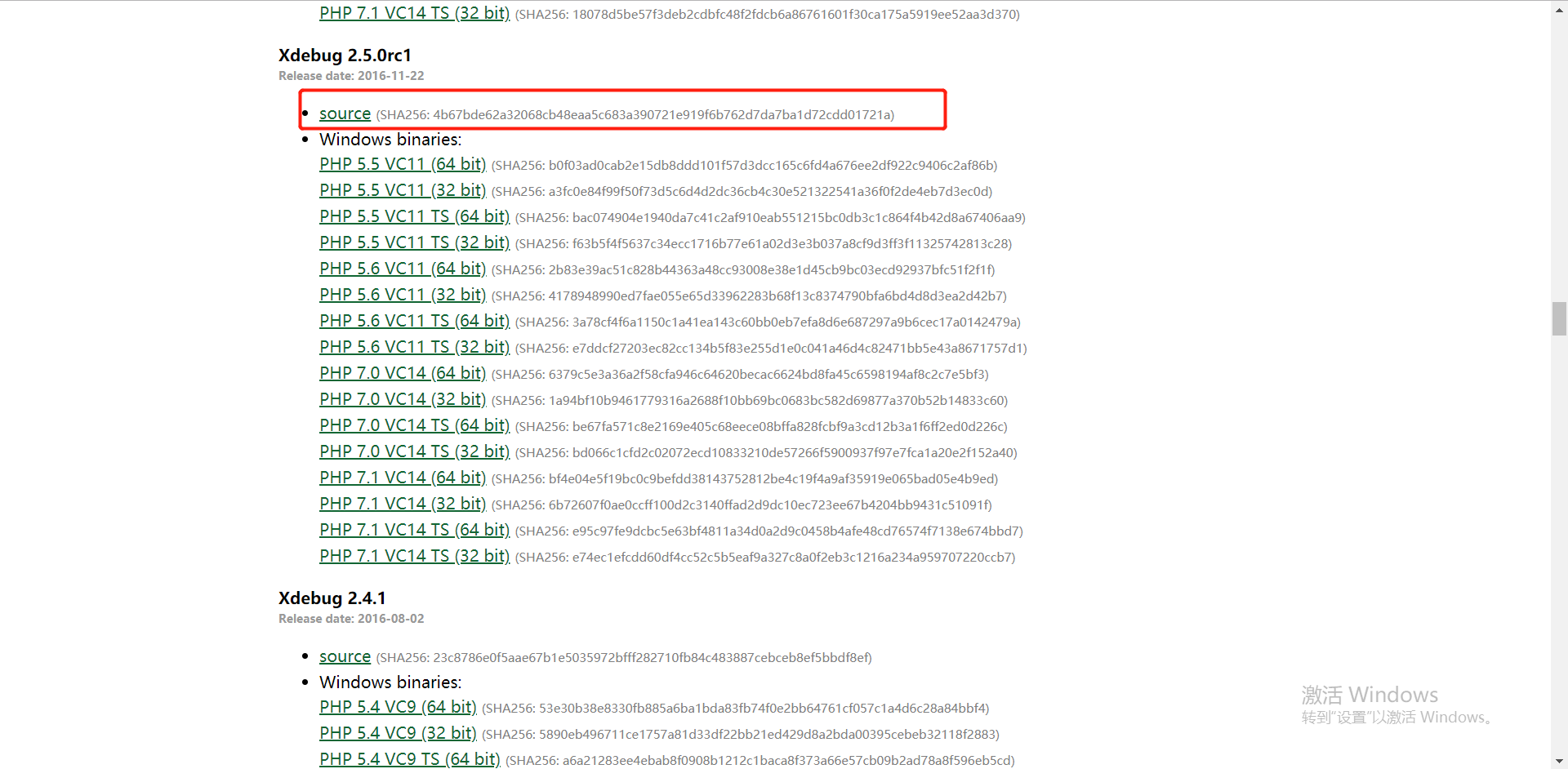Download PHP 5.6 VC11 TS (32 bit) binary
The width and height of the screenshot is (1568, 769).
coord(414,347)
